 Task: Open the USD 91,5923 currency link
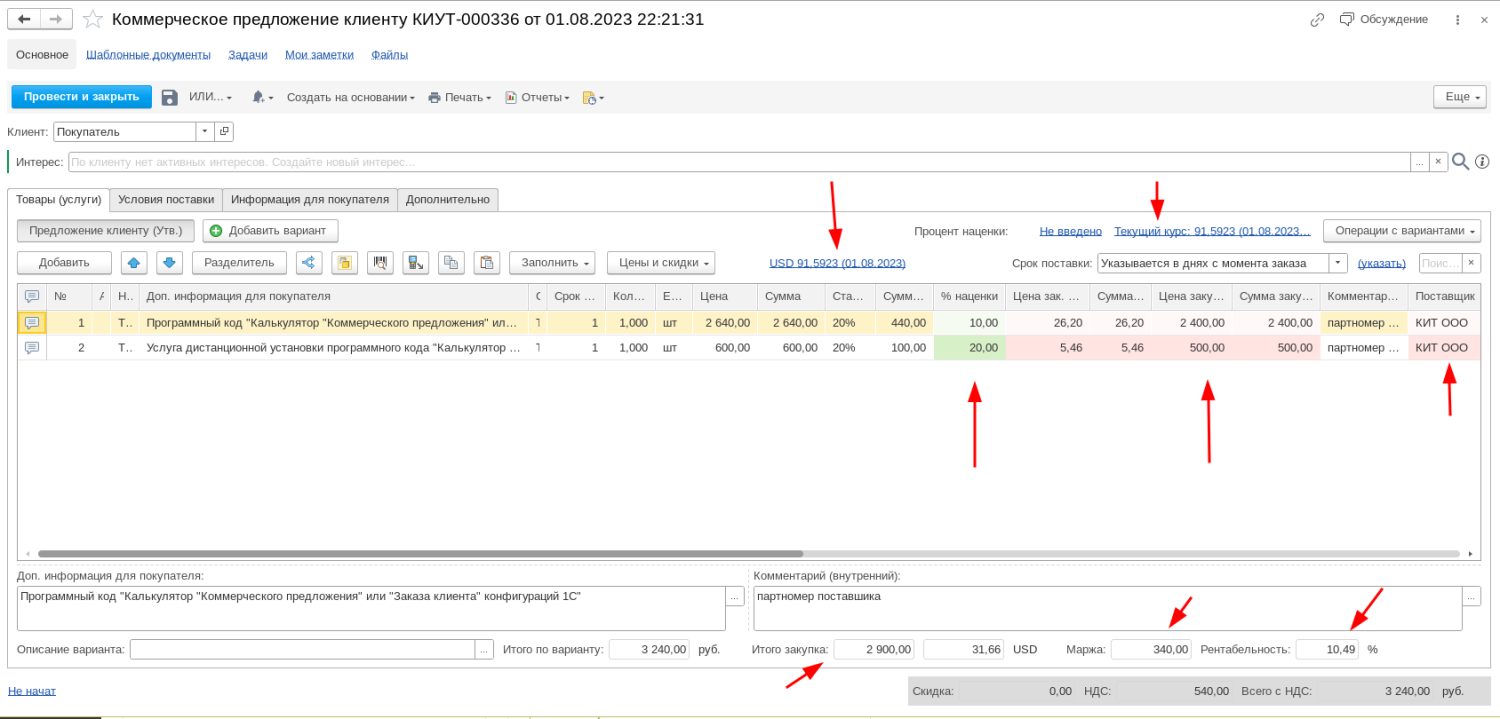(x=837, y=263)
